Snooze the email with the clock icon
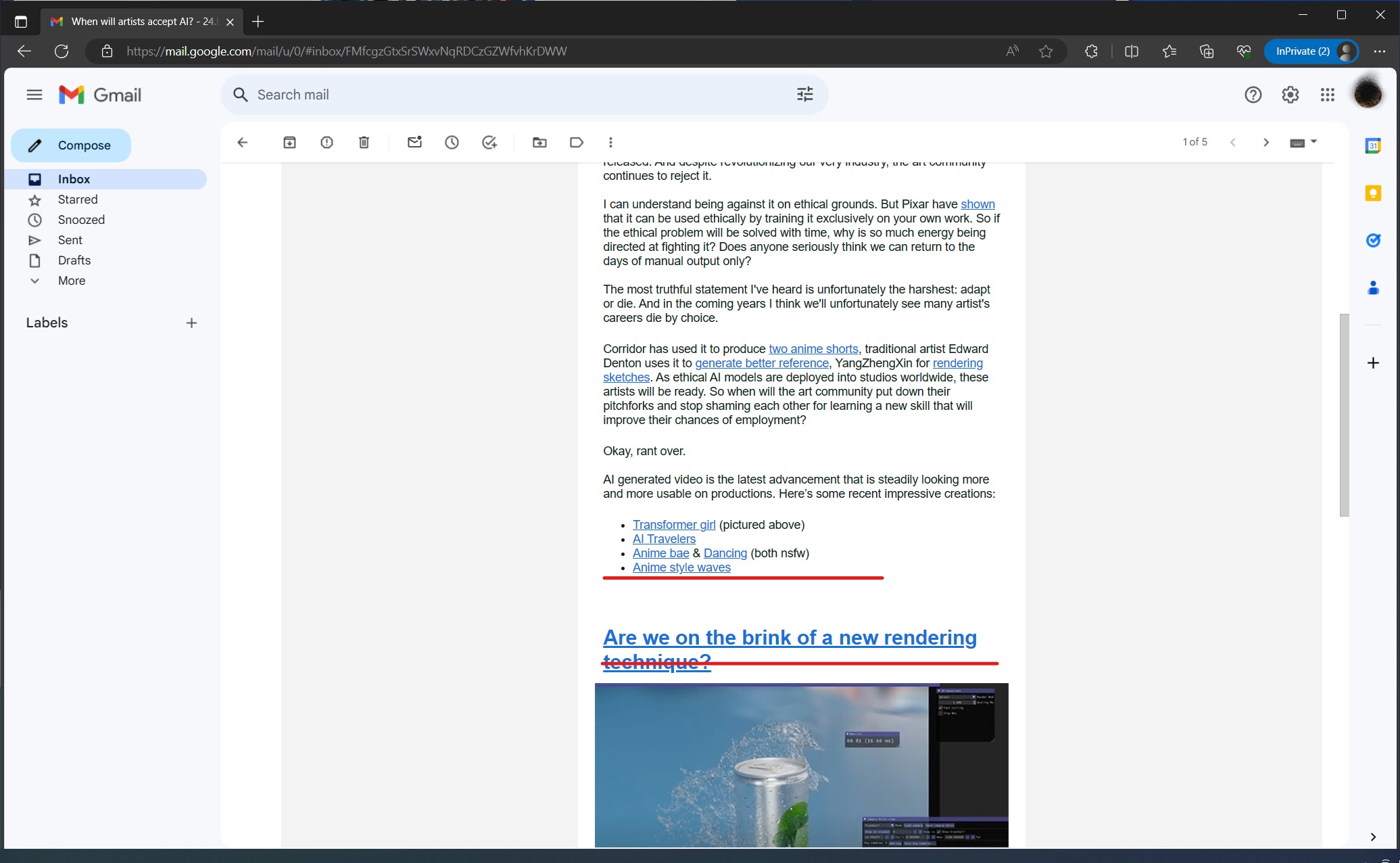The image size is (1400, 863). [x=452, y=142]
